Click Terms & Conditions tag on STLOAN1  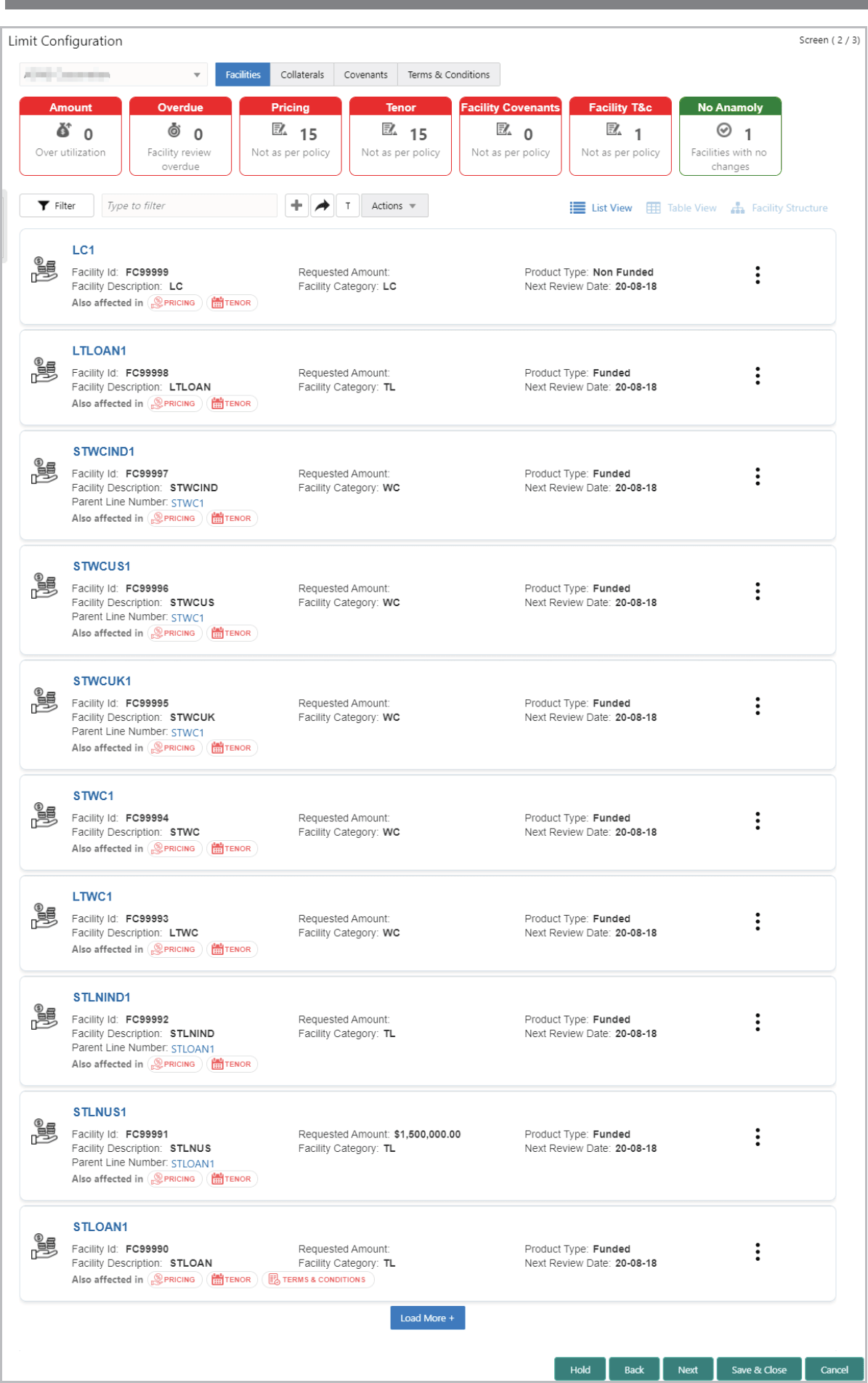pos(318,1279)
